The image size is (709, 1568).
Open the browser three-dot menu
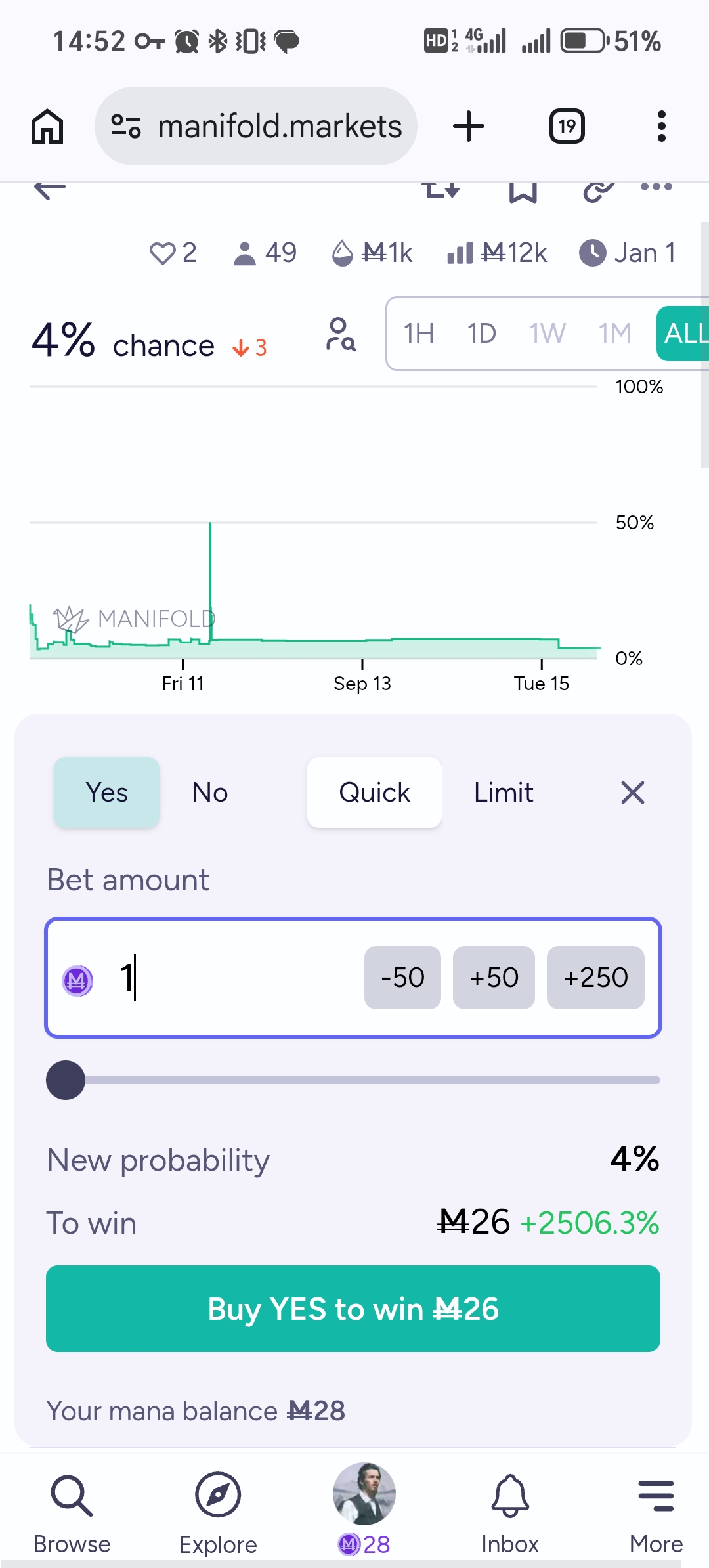pyautogui.click(x=661, y=126)
